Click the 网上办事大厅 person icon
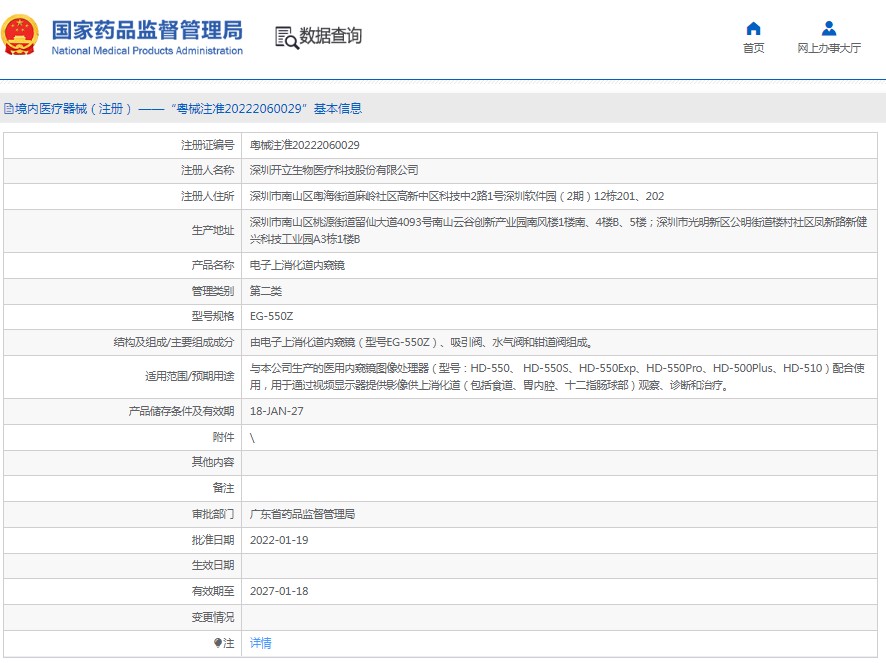The width and height of the screenshot is (886, 663). click(828, 28)
